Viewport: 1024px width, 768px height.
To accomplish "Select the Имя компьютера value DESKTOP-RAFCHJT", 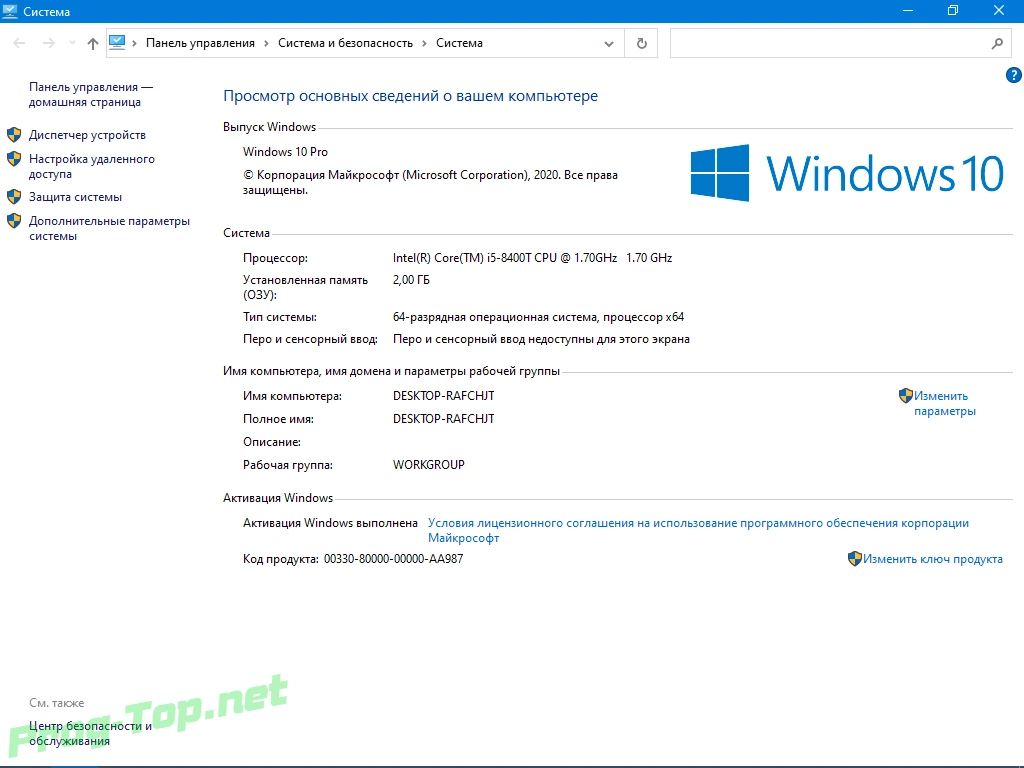I will tap(443, 396).
